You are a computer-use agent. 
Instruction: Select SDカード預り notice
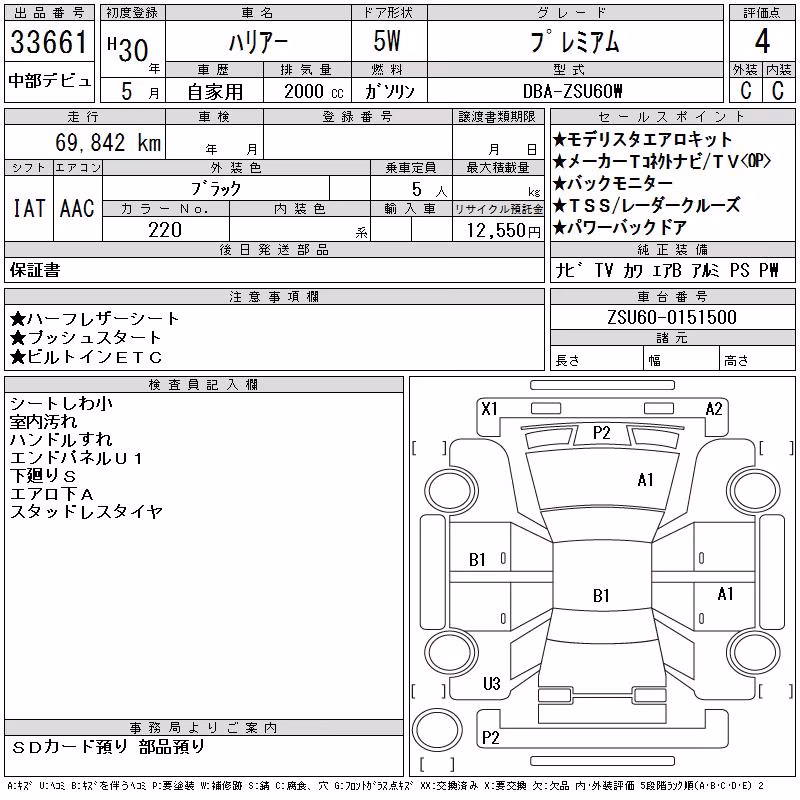[x=70, y=747]
